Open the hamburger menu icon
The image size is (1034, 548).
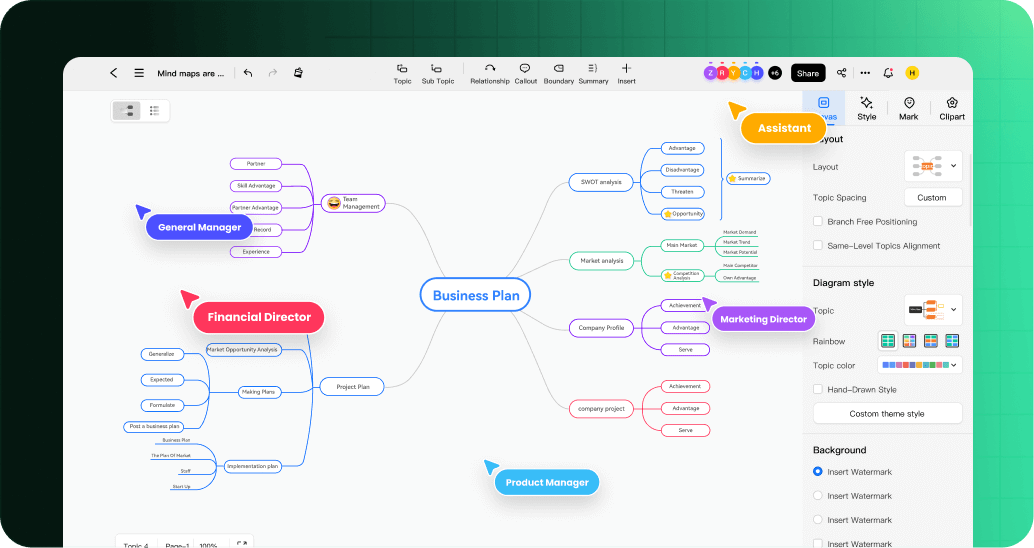(x=139, y=73)
